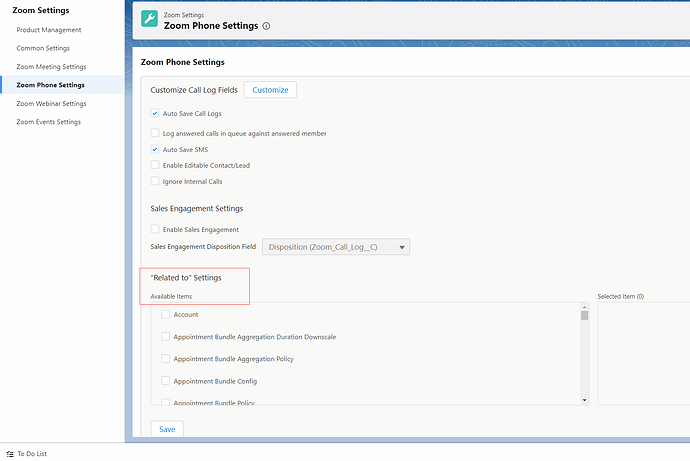The image size is (690, 461).
Task: Open Product Management settings
Action: coord(49,30)
